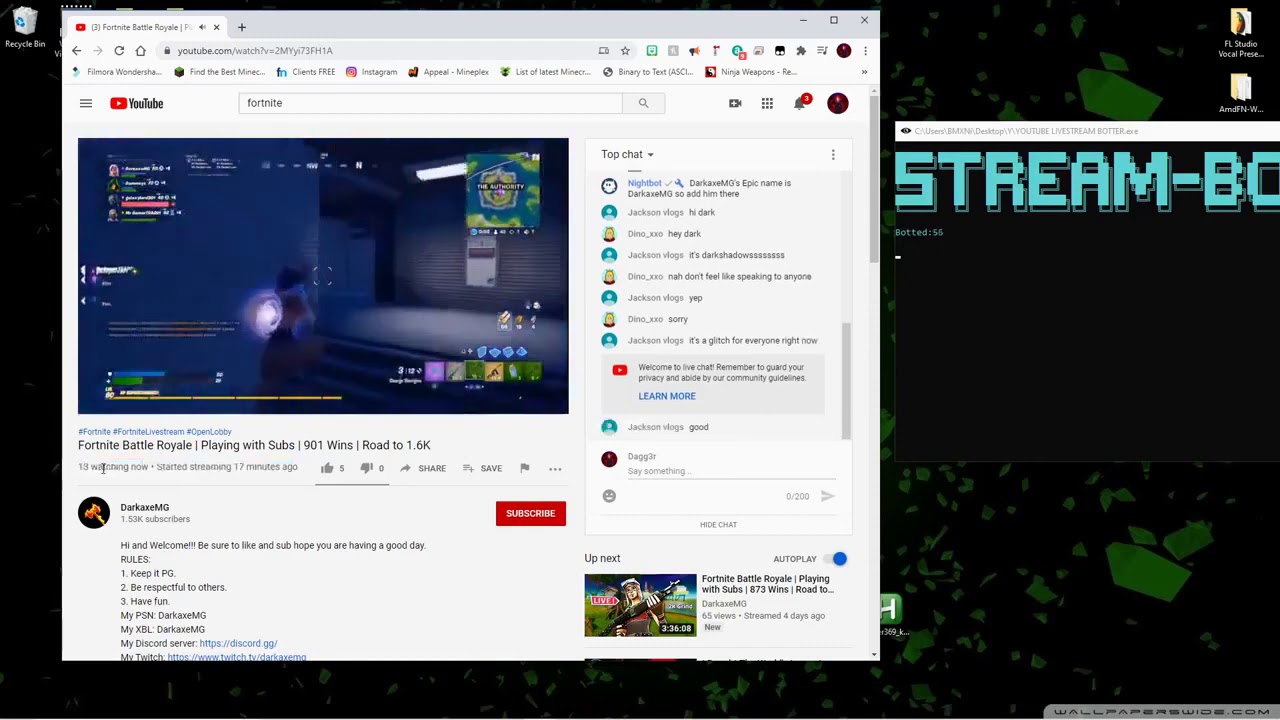The width and height of the screenshot is (1280, 720).
Task: Click the YouTube search field
Action: tap(430, 103)
